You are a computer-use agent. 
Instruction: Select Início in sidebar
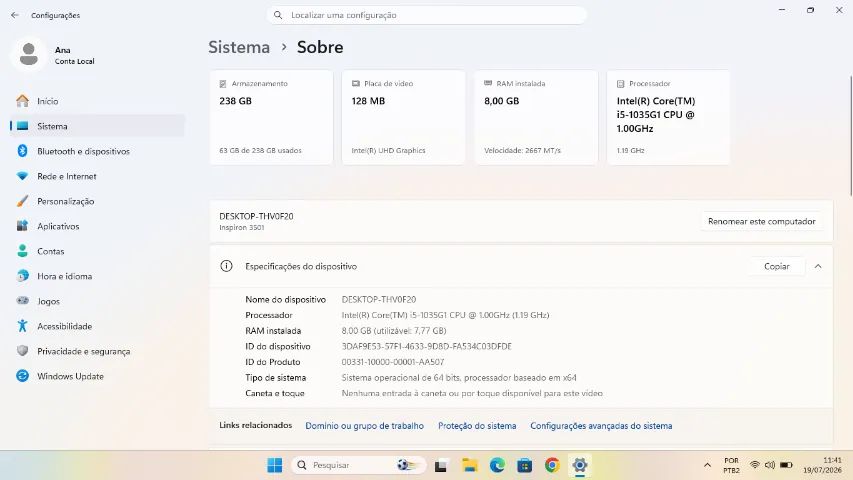click(x=97, y=101)
